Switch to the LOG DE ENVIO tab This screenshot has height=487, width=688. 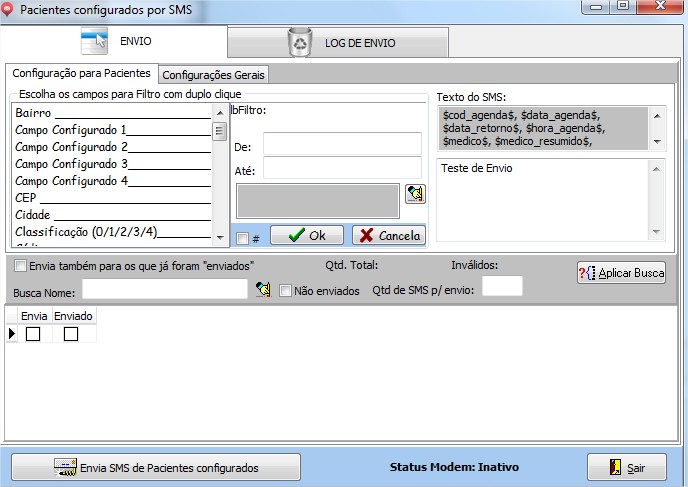[338, 43]
